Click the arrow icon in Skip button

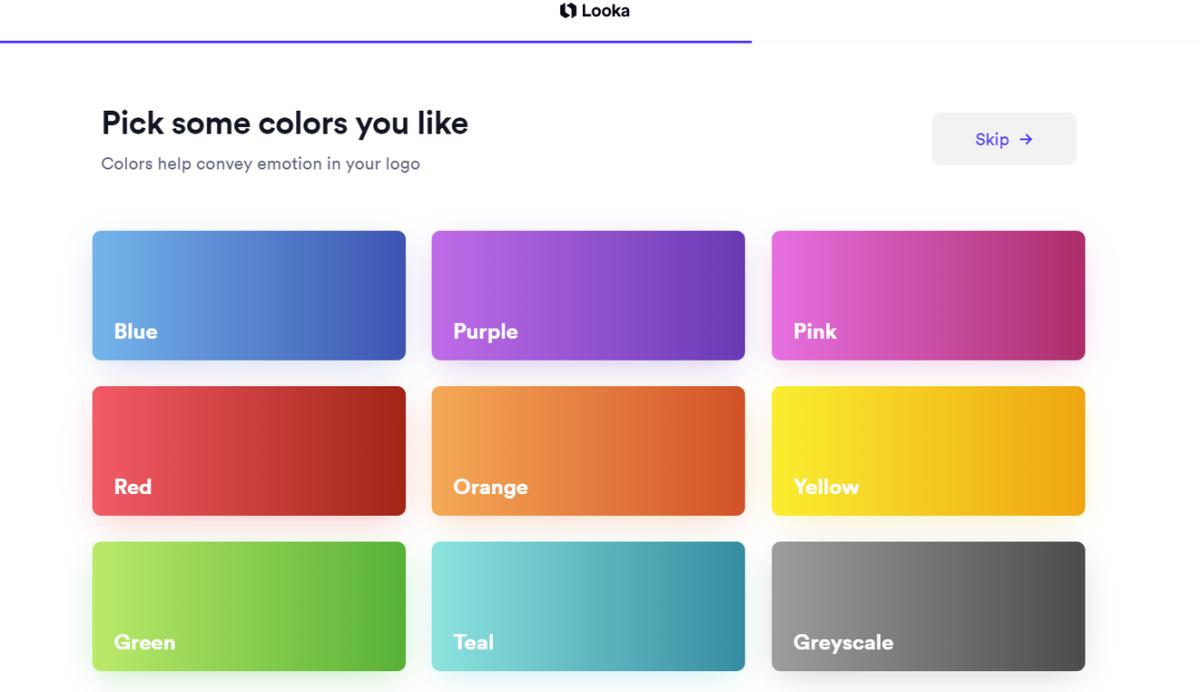(1026, 139)
